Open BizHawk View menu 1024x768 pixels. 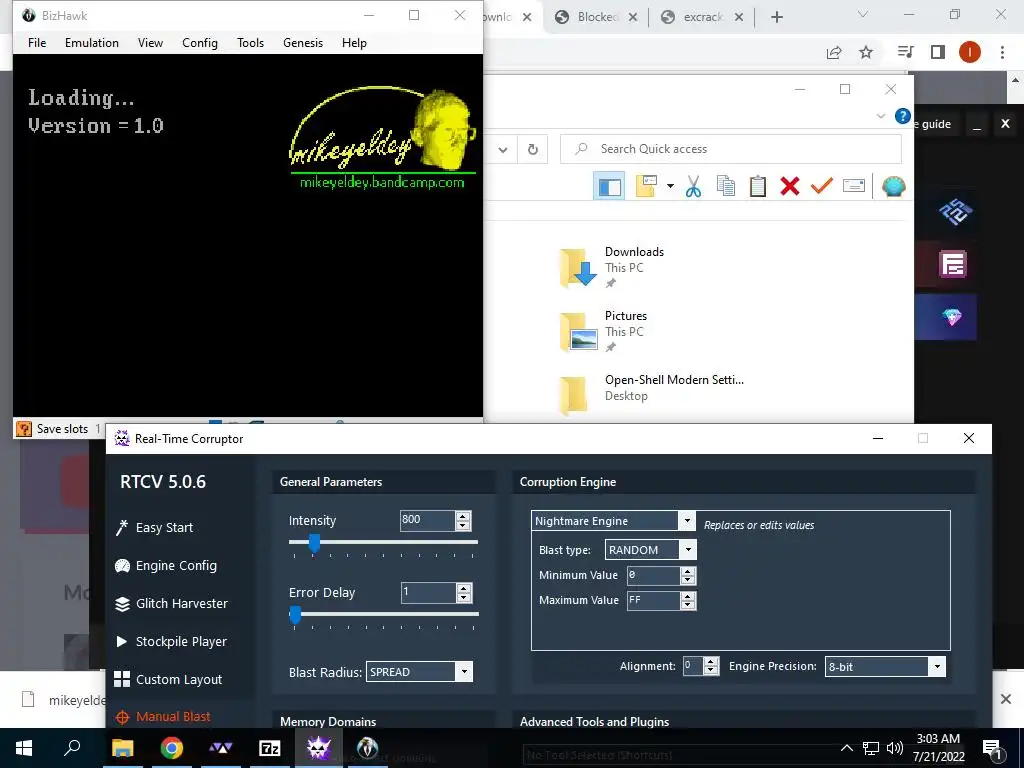click(x=150, y=43)
